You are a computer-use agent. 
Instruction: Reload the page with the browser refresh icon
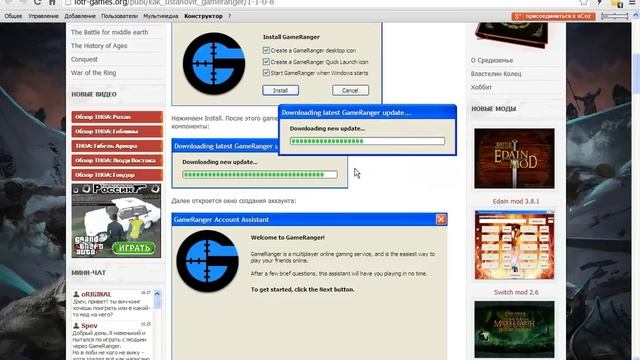tap(37, 2)
